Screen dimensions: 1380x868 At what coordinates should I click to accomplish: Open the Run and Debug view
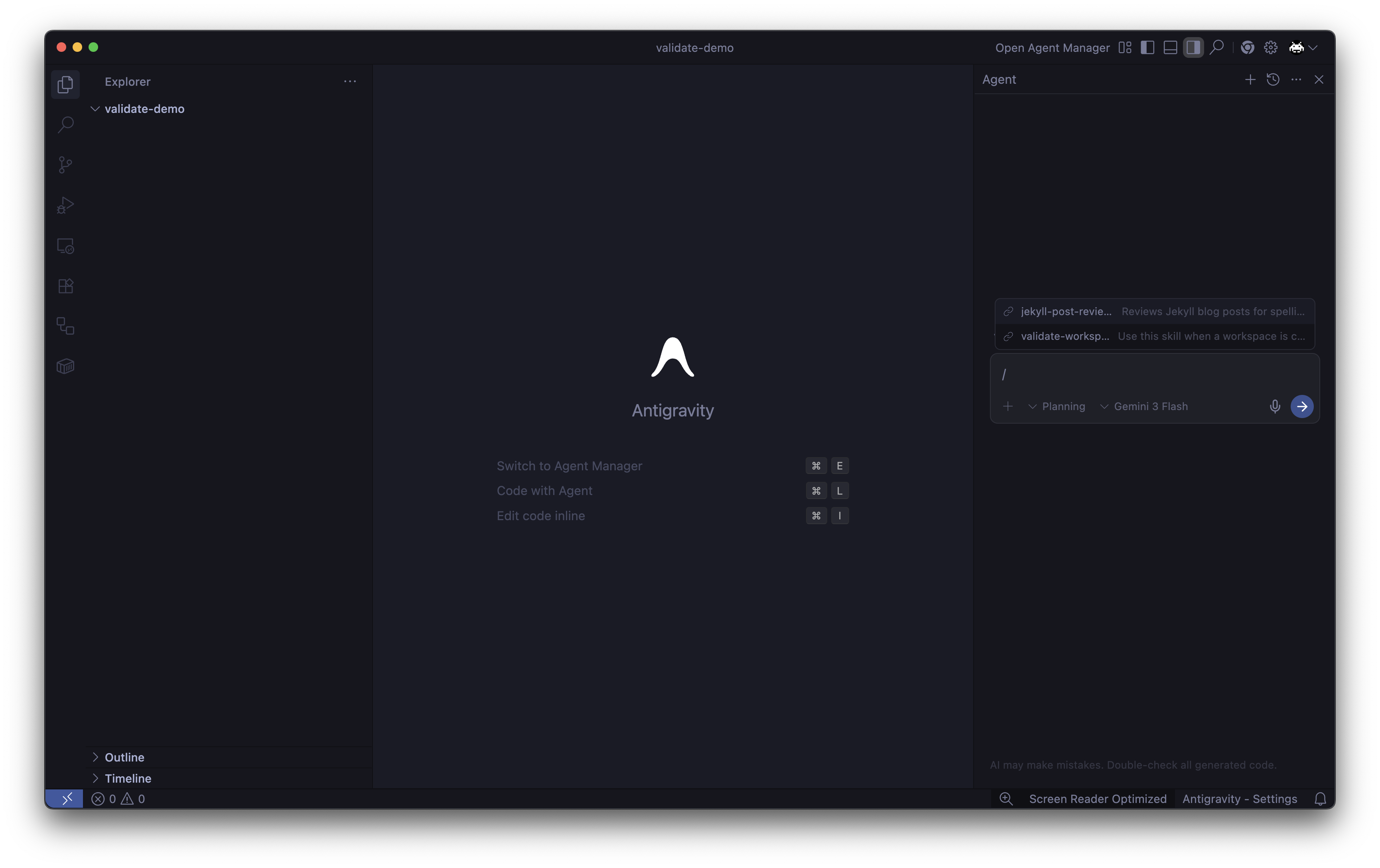pyautogui.click(x=65, y=205)
